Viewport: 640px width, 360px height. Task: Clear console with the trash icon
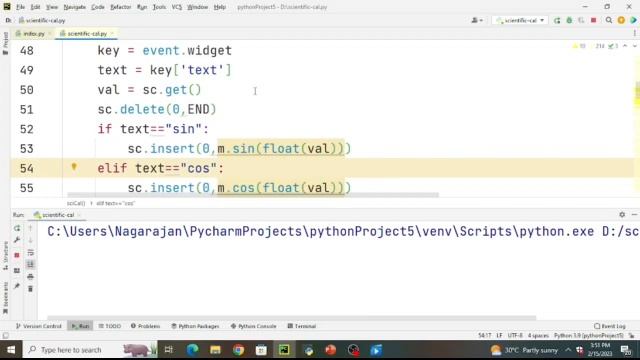tap(30, 289)
